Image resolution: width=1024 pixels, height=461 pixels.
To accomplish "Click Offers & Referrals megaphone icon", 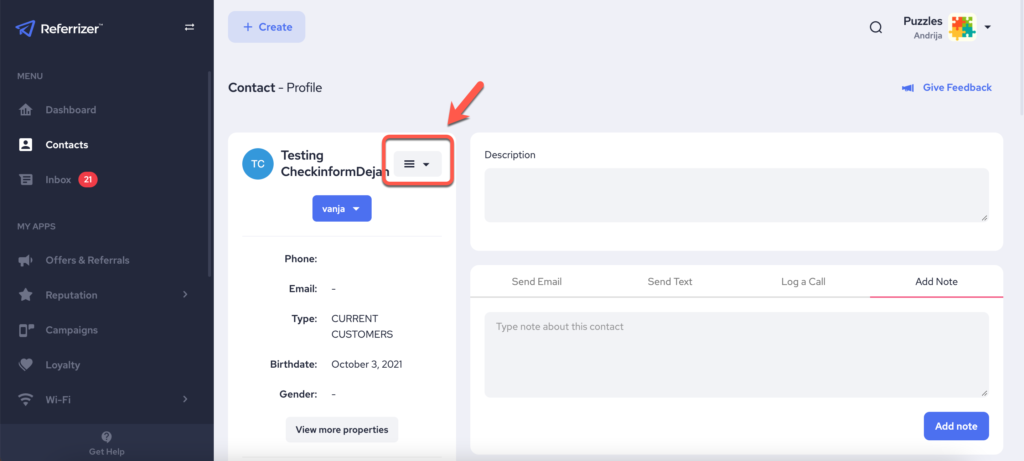I will (26, 260).
